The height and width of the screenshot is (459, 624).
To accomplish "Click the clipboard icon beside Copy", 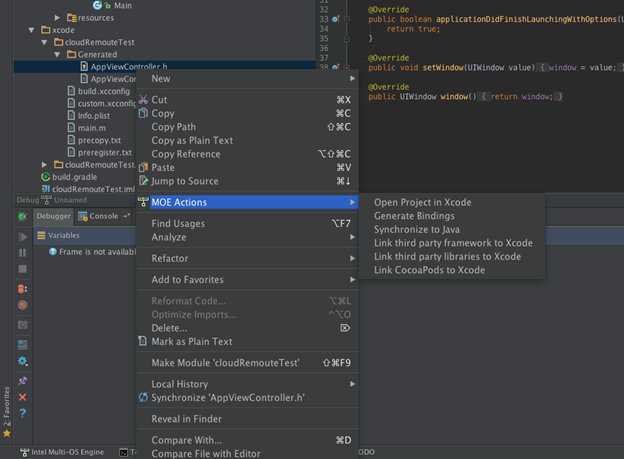I will click(143, 113).
